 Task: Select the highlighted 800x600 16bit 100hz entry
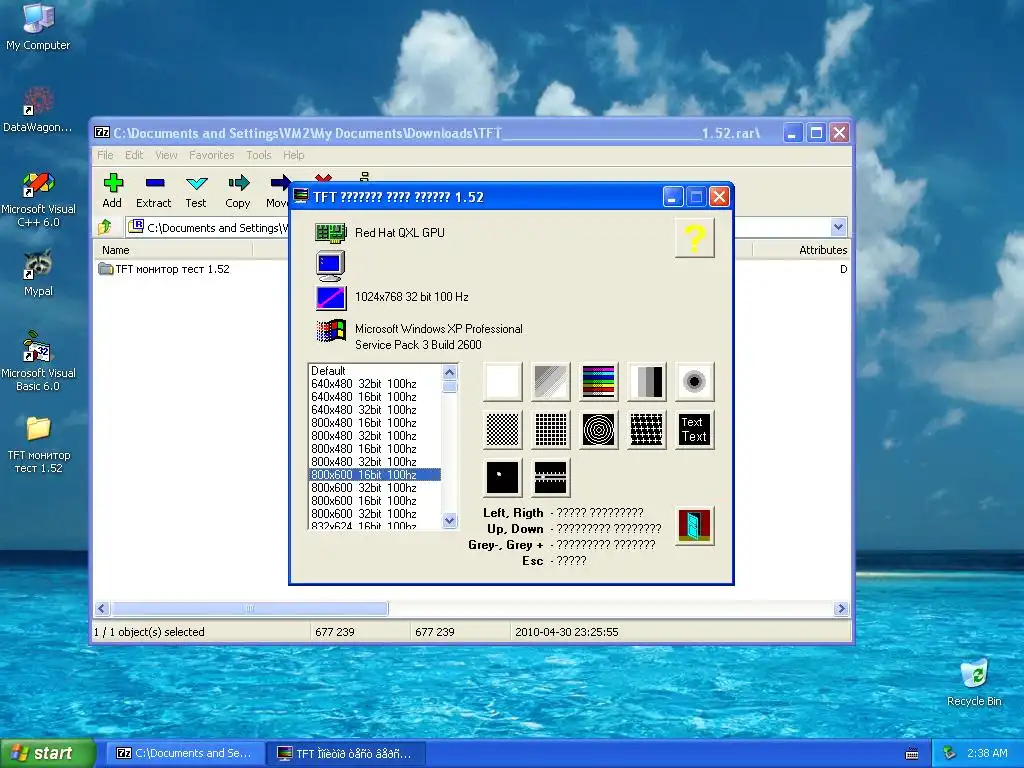pos(375,475)
